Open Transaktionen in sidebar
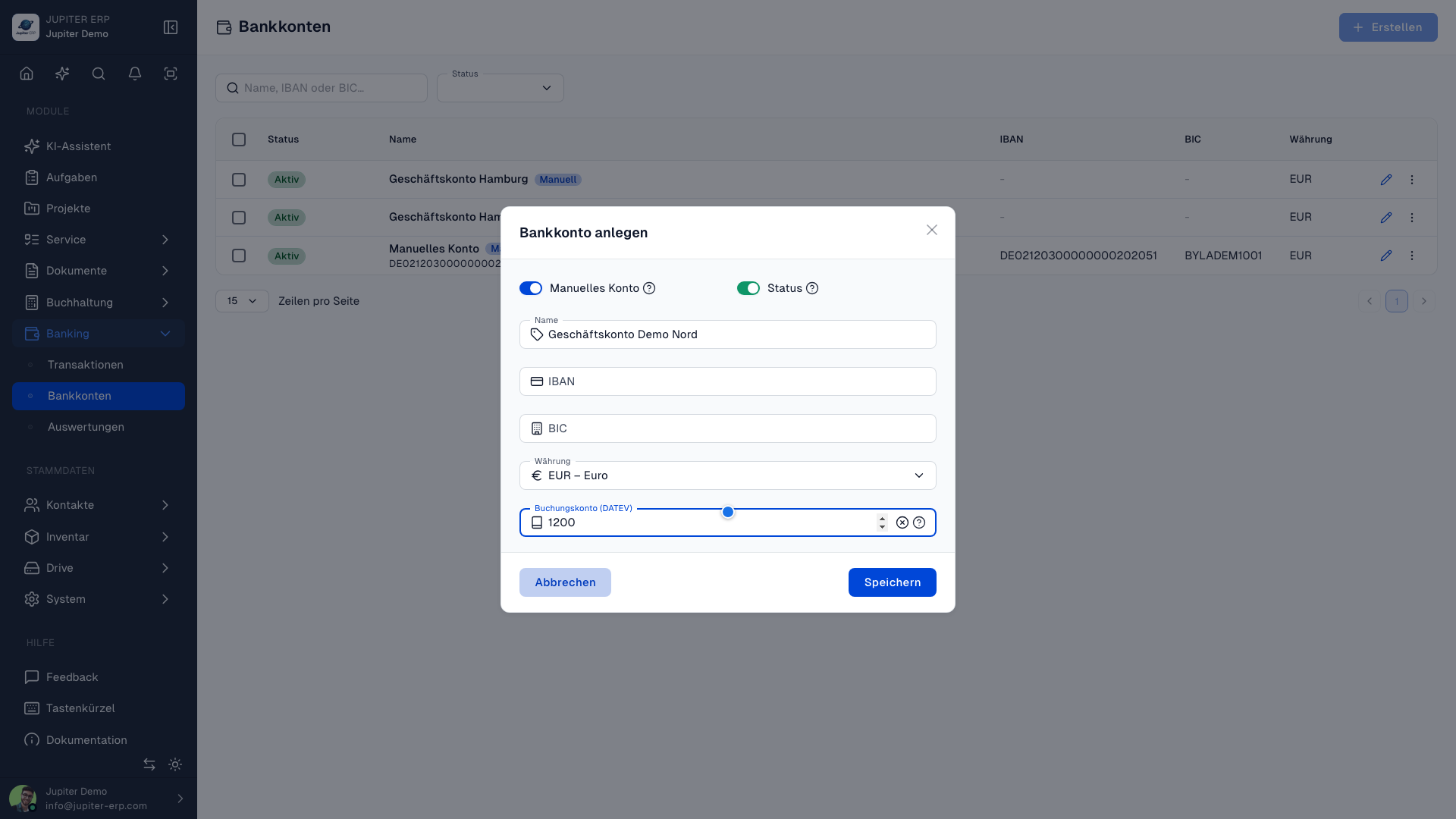Screen dimensions: 1456x819 (99, 365)
